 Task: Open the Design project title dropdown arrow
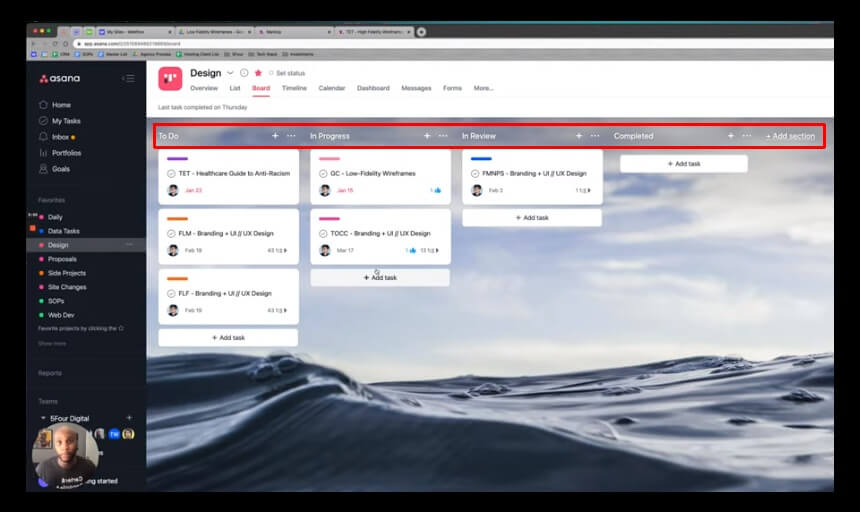230,73
